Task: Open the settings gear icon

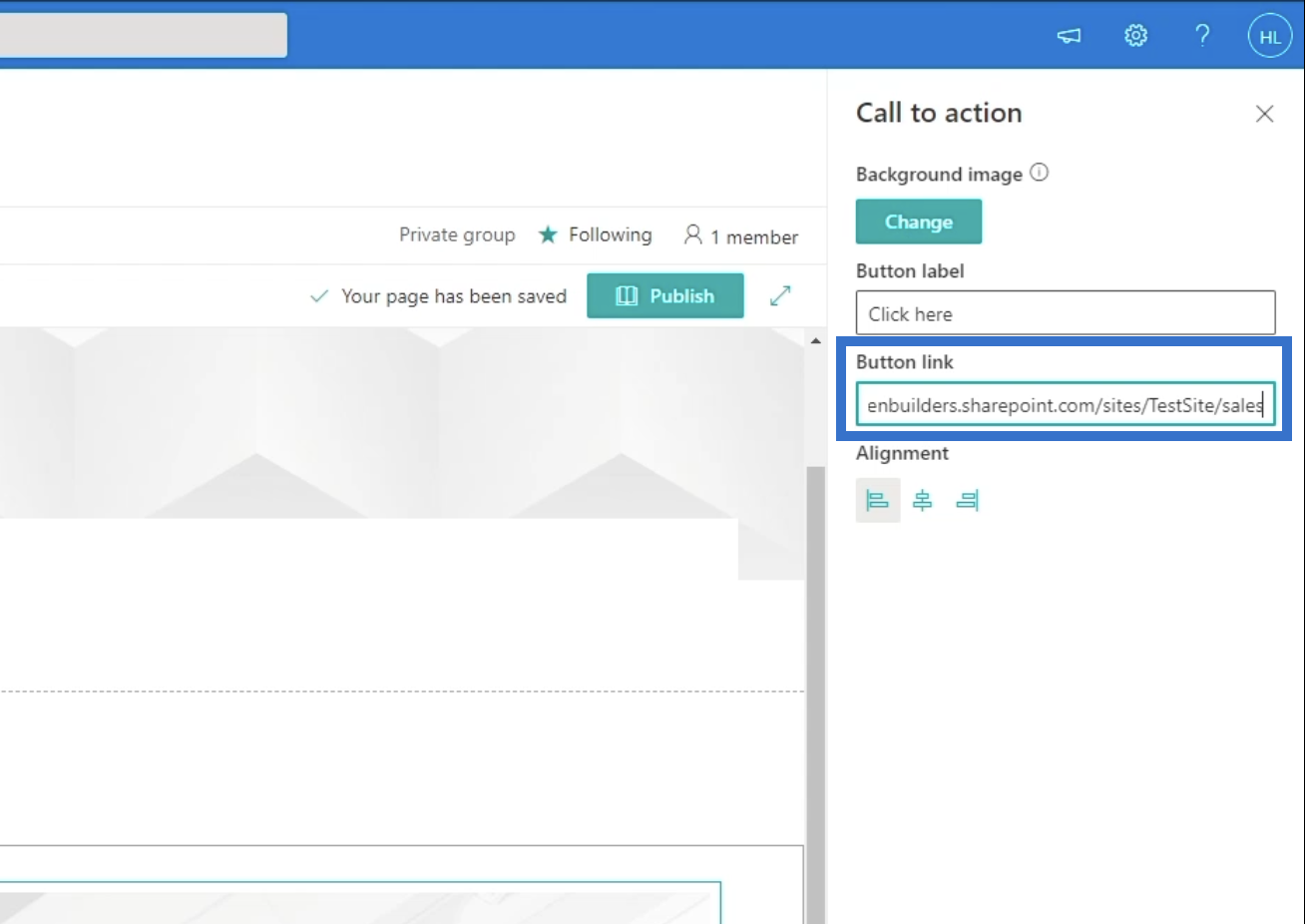Action: tap(1135, 36)
